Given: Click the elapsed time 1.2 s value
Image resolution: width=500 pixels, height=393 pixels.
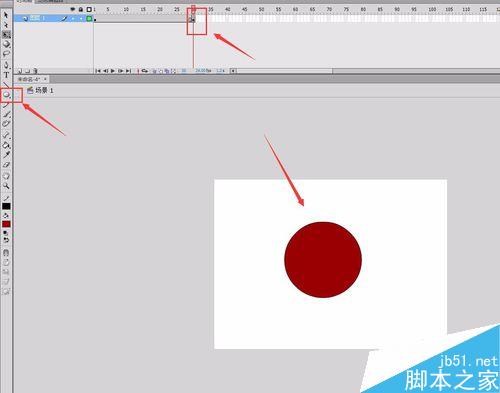Looking at the screenshot, I should click(220, 71).
